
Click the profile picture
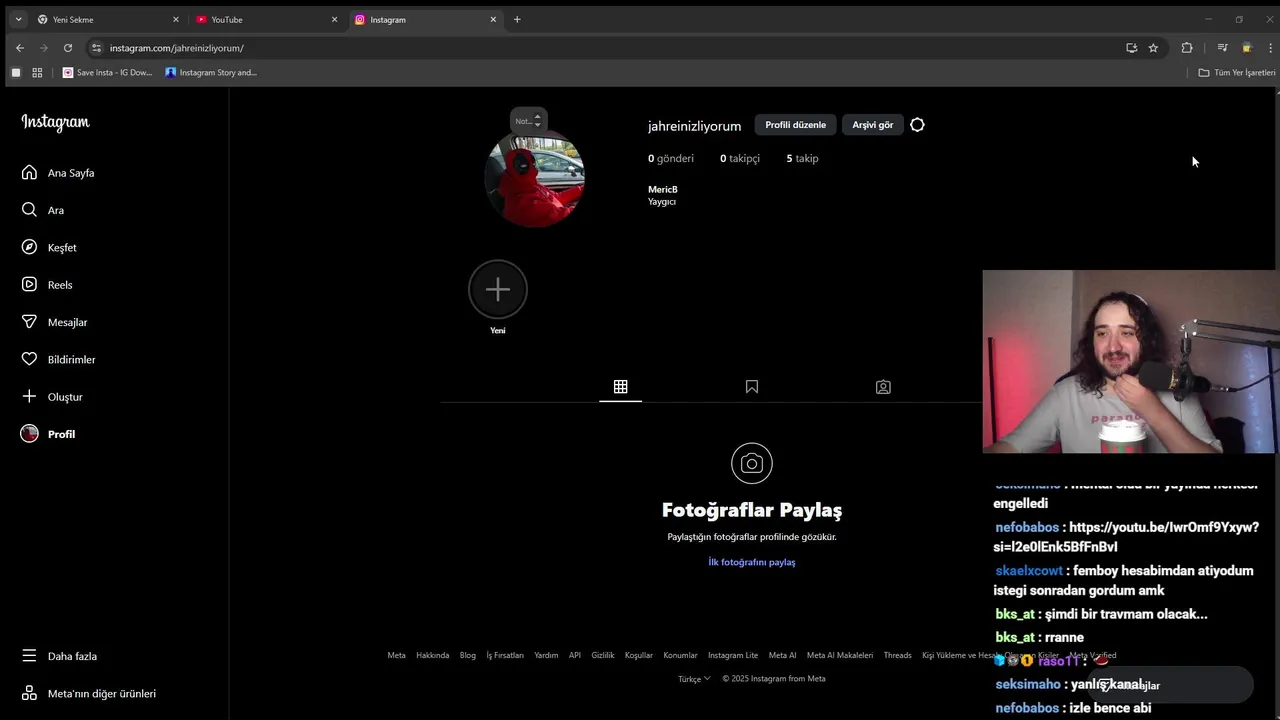[534, 178]
